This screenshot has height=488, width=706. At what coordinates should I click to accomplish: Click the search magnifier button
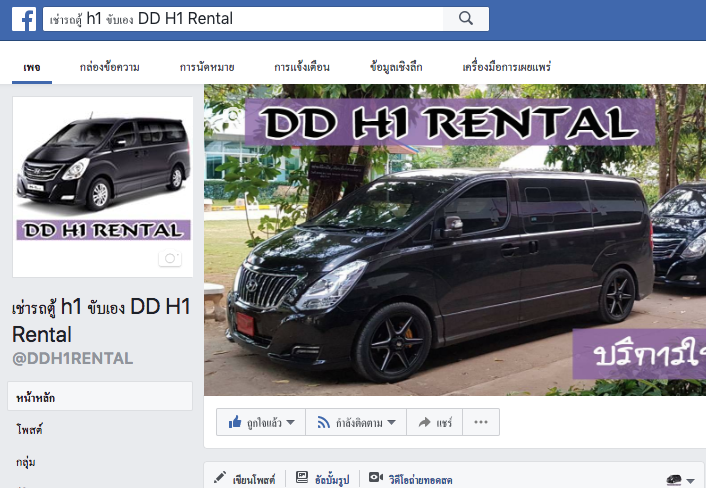[x=464, y=18]
